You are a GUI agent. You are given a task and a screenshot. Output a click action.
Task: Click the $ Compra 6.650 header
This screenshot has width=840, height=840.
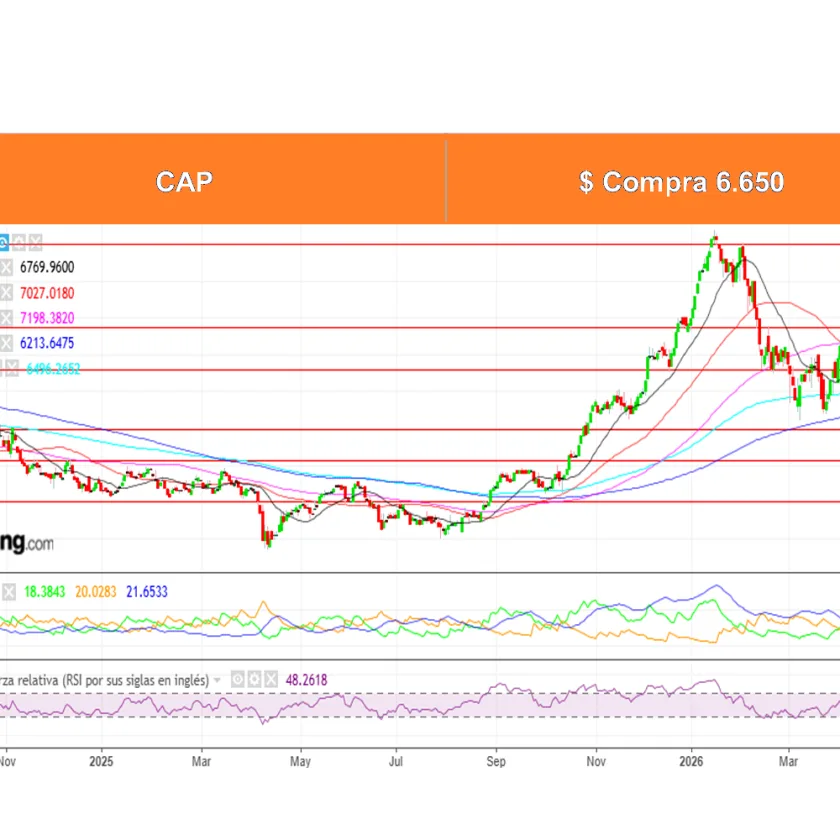[x=680, y=181]
